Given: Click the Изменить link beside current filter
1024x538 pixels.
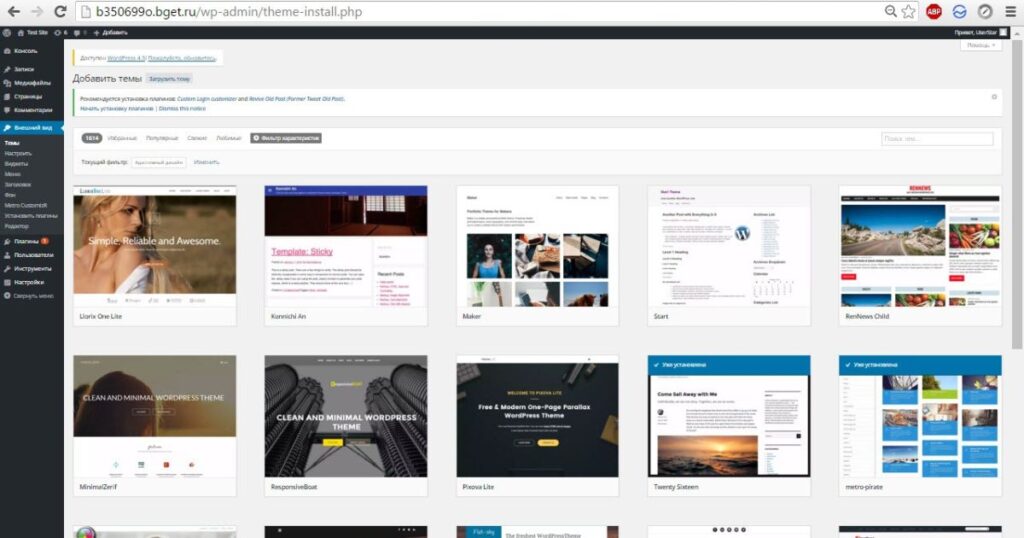Looking at the screenshot, I should (x=206, y=162).
